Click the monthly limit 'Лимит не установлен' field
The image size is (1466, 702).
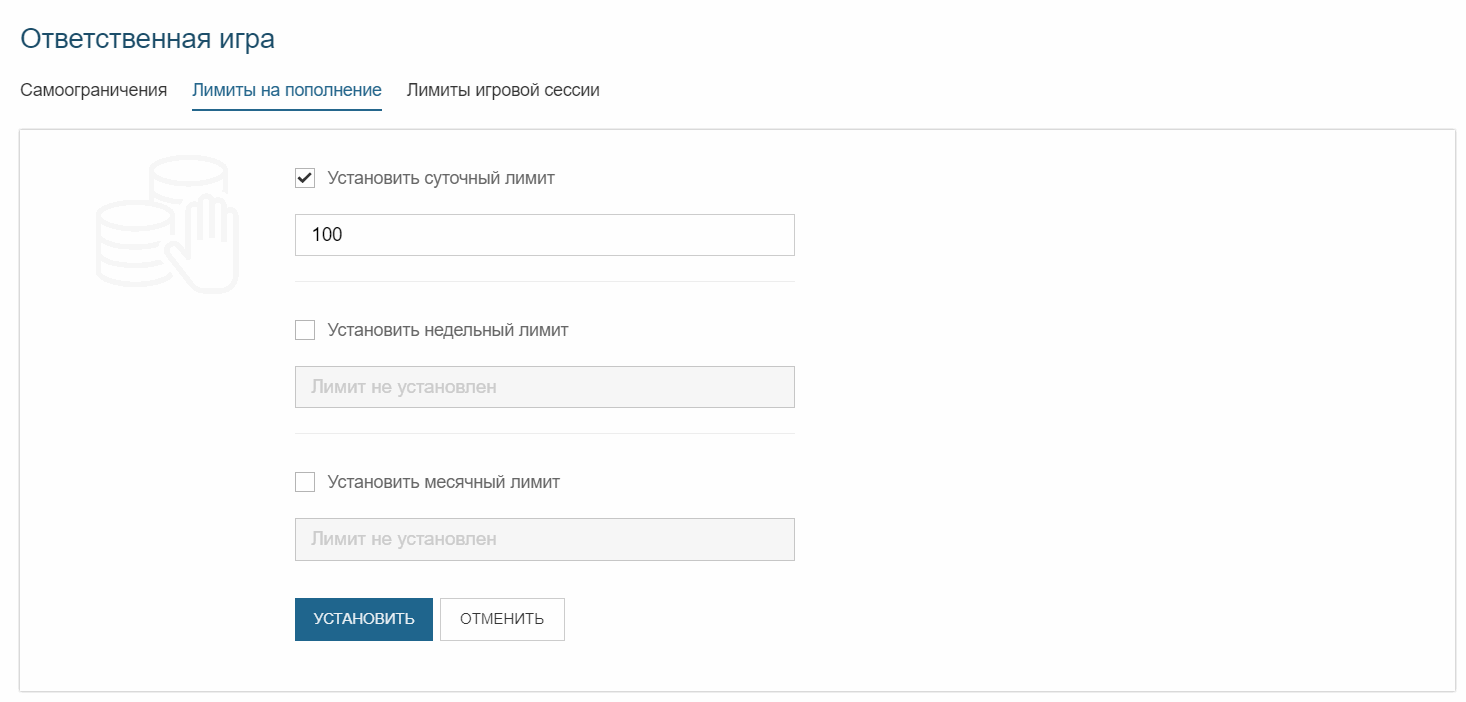tap(544, 539)
